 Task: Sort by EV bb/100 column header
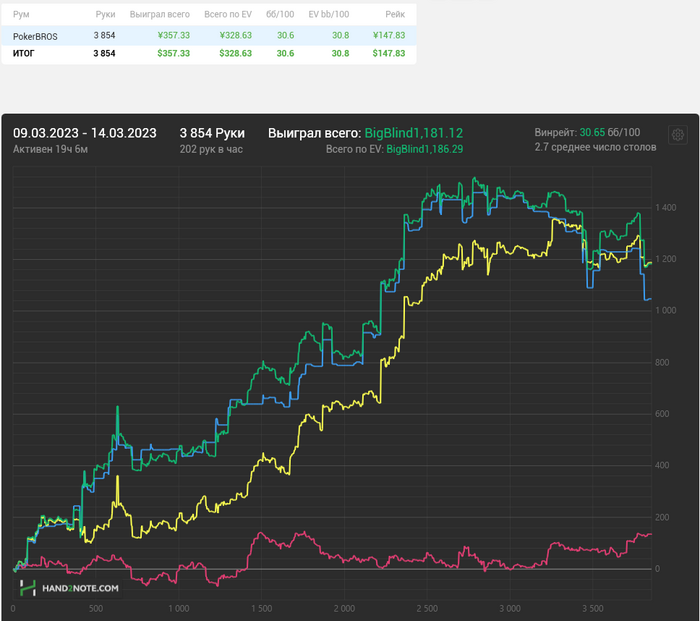click(329, 14)
